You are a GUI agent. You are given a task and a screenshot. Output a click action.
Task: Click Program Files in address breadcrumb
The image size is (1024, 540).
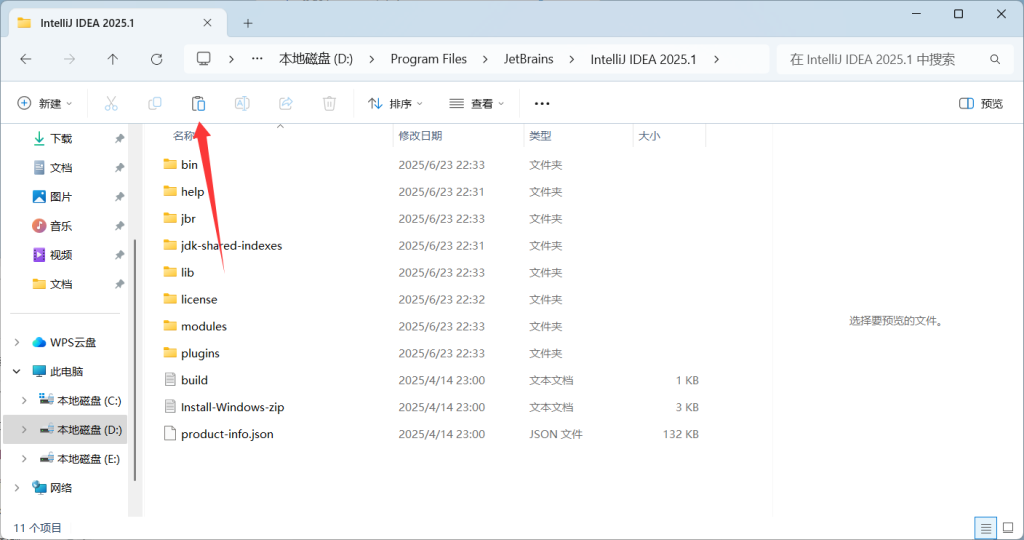[428, 59]
